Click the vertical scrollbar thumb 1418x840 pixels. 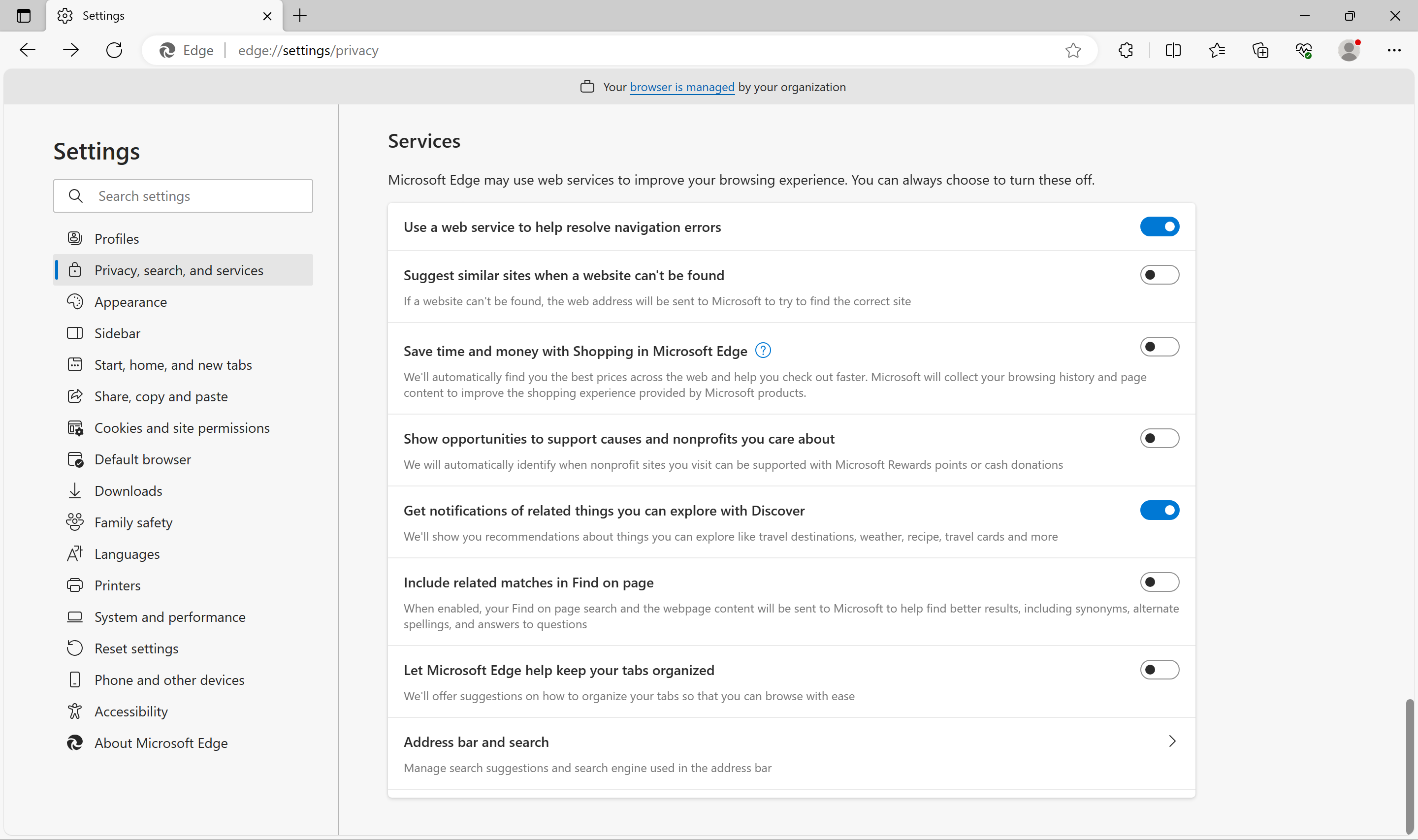pyautogui.click(x=1409, y=767)
